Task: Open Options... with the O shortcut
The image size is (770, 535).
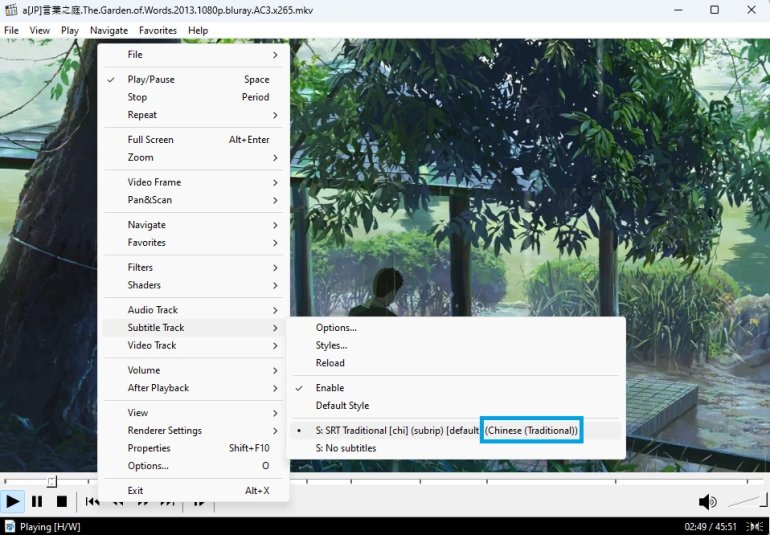Action: click(x=193, y=466)
